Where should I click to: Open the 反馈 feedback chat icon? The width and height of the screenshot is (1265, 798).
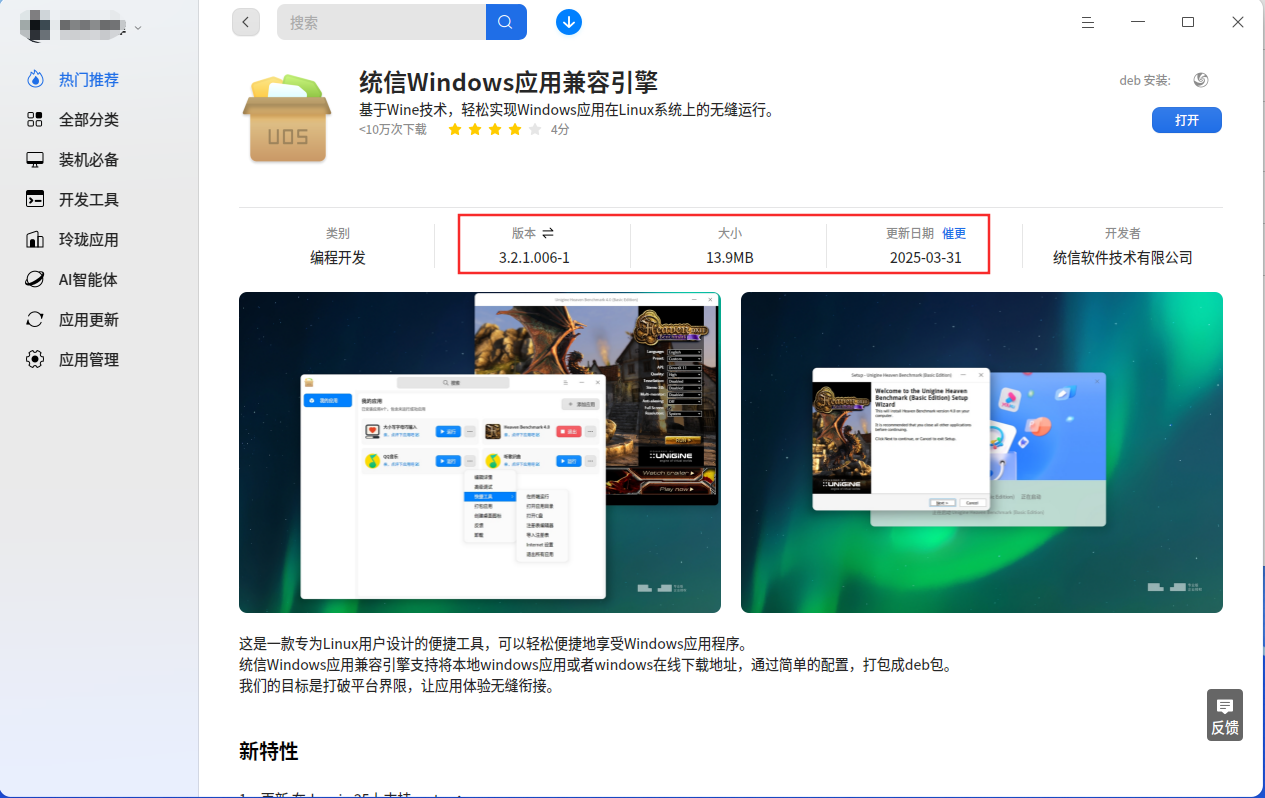pyautogui.click(x=1225, y=715)
